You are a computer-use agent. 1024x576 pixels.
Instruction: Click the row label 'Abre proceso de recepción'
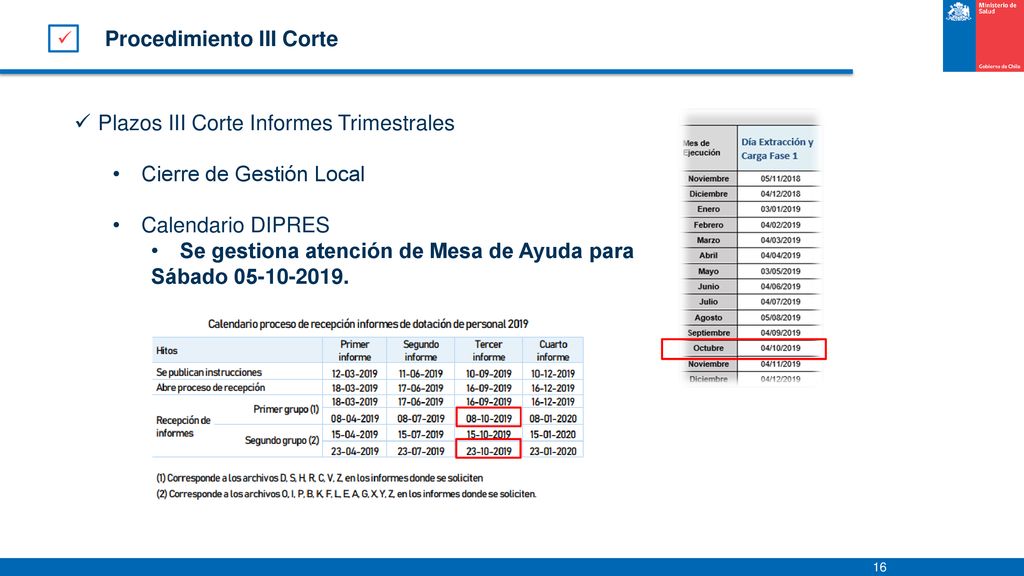210,388
